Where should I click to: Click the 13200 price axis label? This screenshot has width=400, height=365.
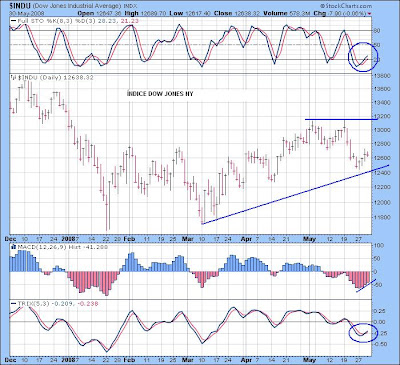point(381,117)
